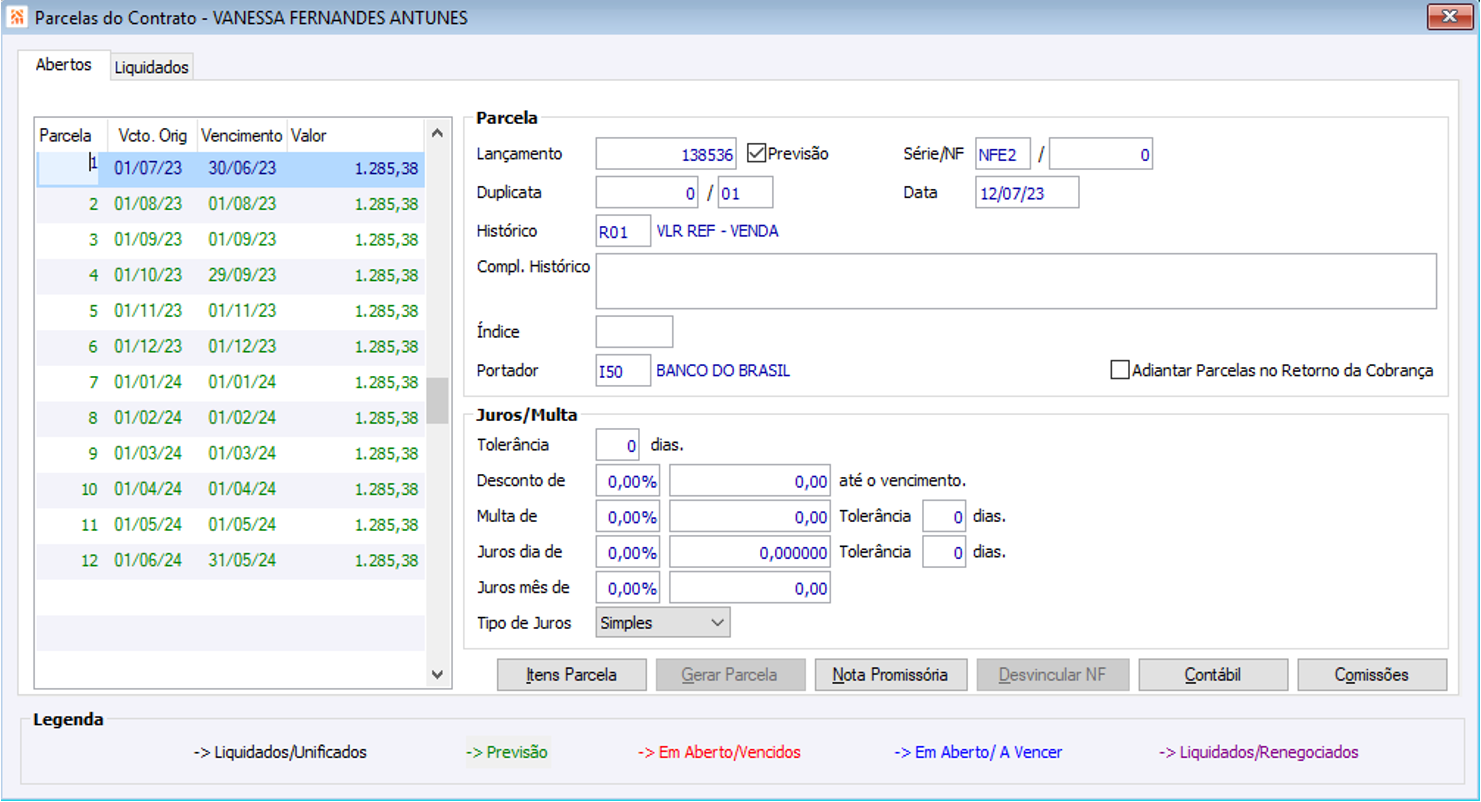
Task: Click the NF number field after Série
Action: pyautogui.click(x=1101, y=154)
